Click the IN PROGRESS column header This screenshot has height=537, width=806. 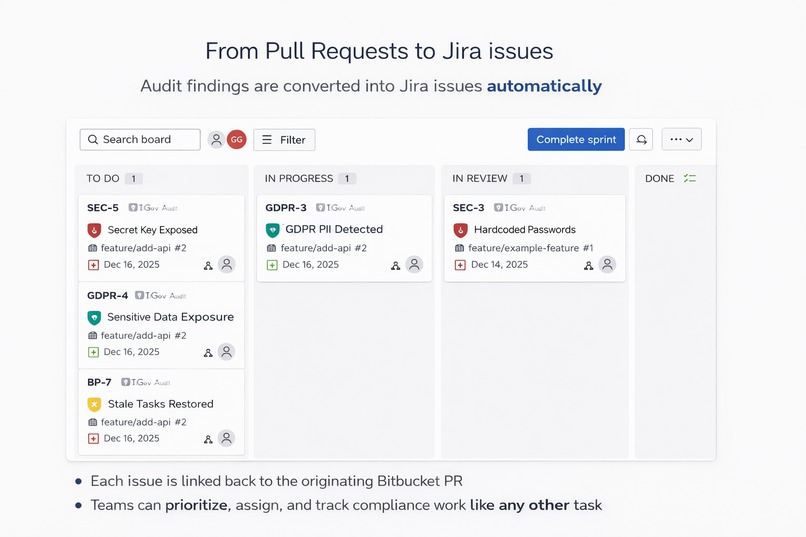click(299, 178)
